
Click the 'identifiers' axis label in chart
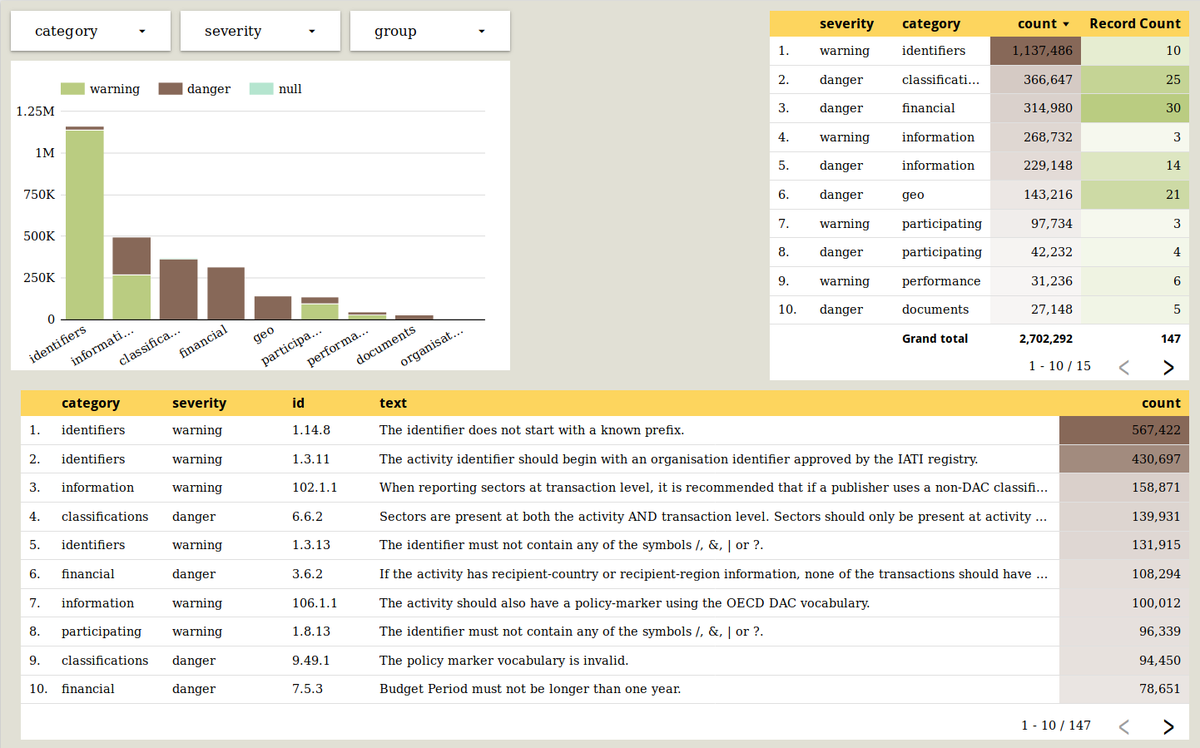(x=58, y=343)
